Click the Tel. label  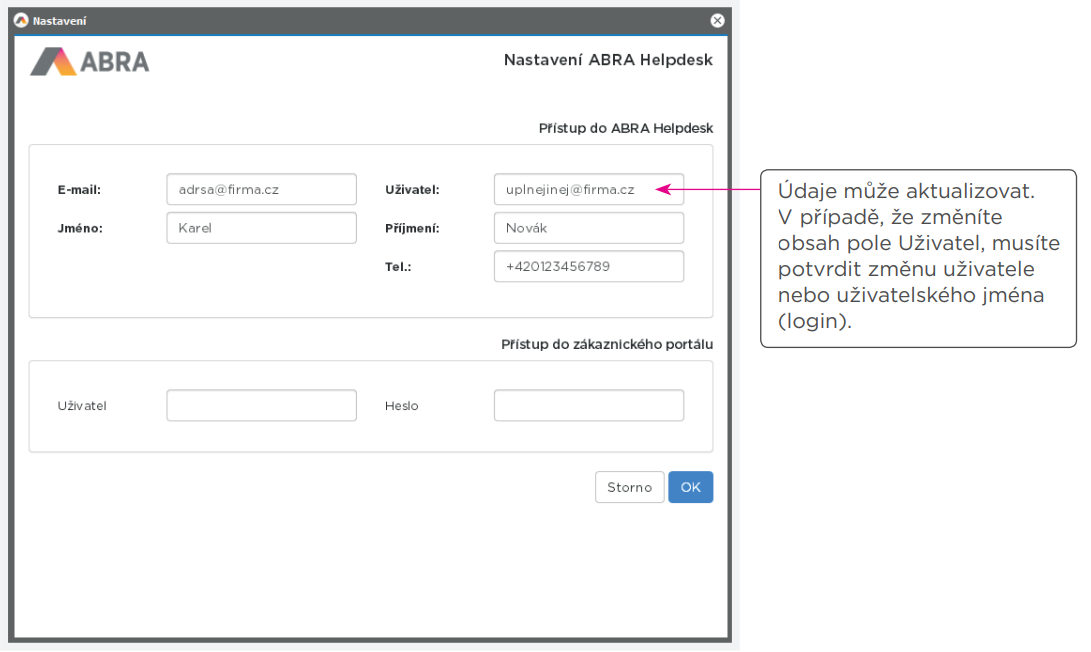tap(398, 267)
